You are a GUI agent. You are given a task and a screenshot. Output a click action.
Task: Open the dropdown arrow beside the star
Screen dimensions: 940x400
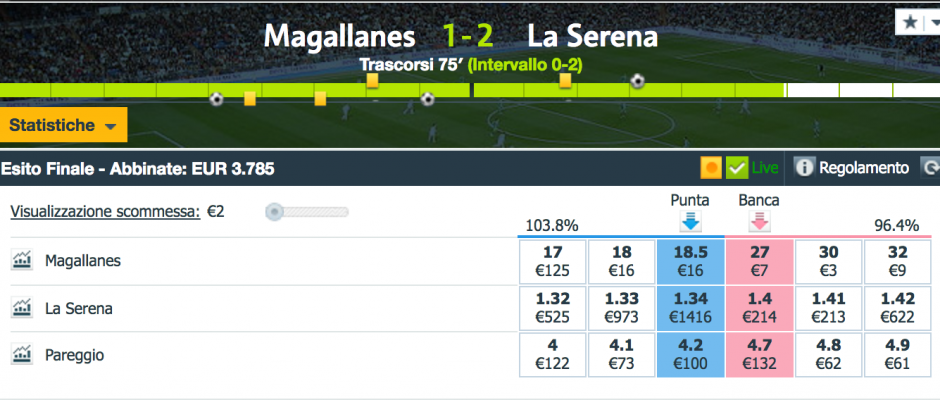tap(934, 22)
